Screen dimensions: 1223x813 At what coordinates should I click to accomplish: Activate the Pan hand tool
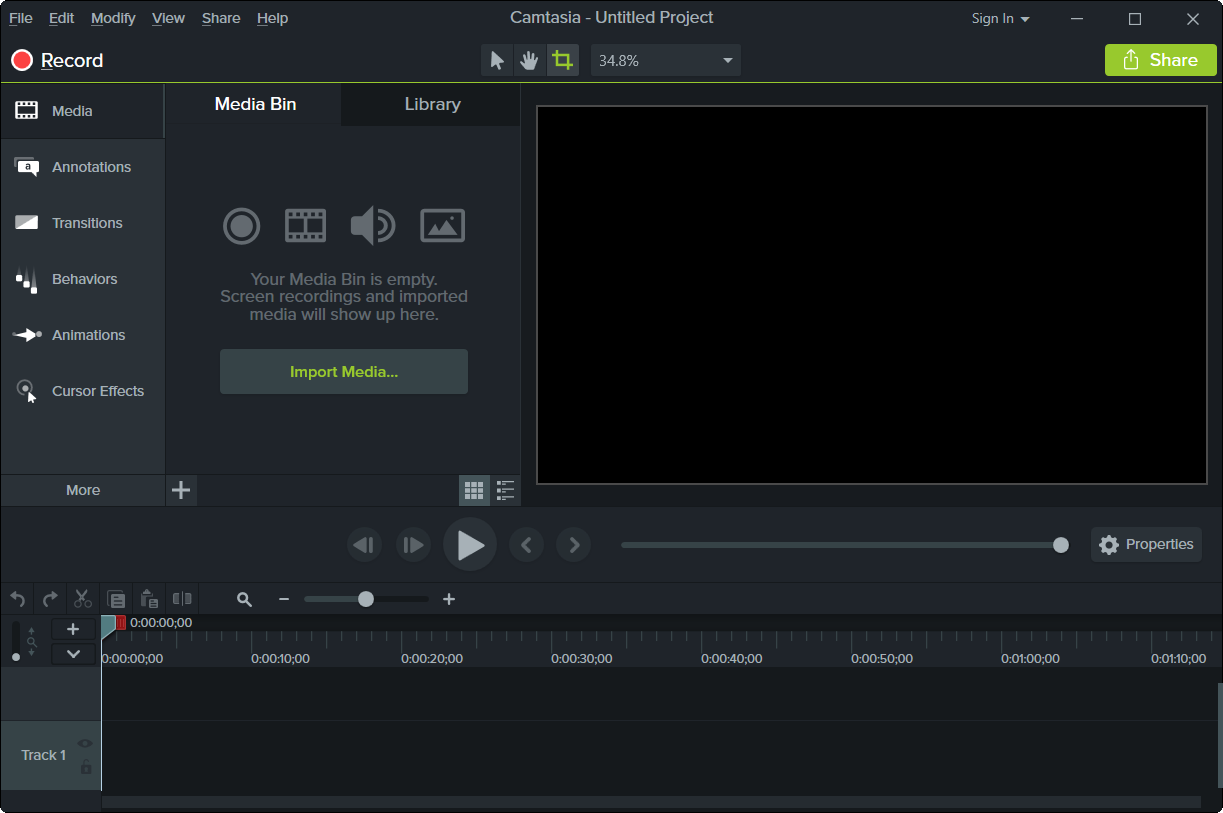pyautogui.click(x=529, y=60)
